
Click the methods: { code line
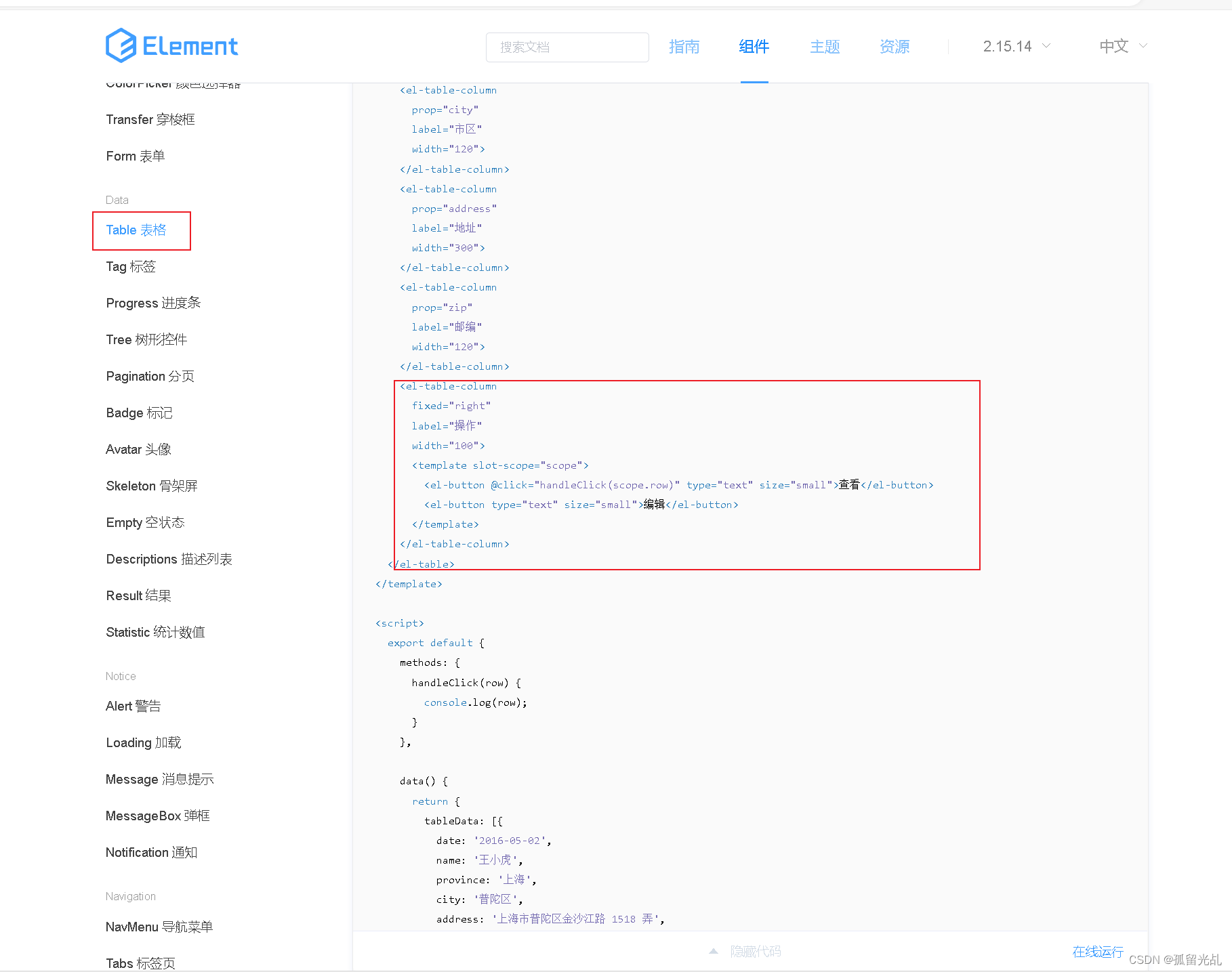[x=430, y=662]
